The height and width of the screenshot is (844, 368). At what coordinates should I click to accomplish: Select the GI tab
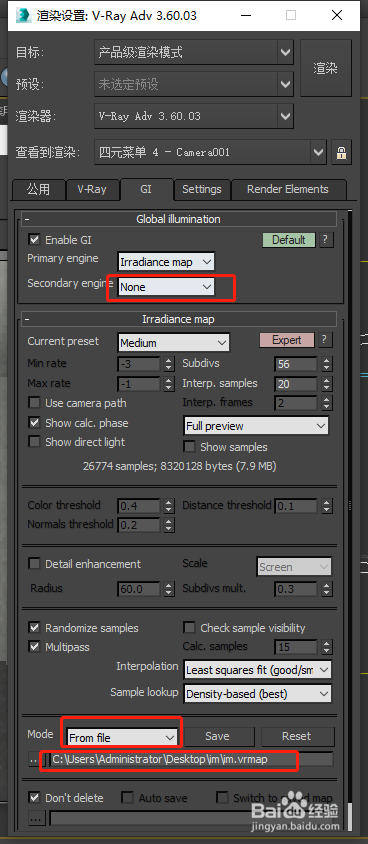click(146, 189)
